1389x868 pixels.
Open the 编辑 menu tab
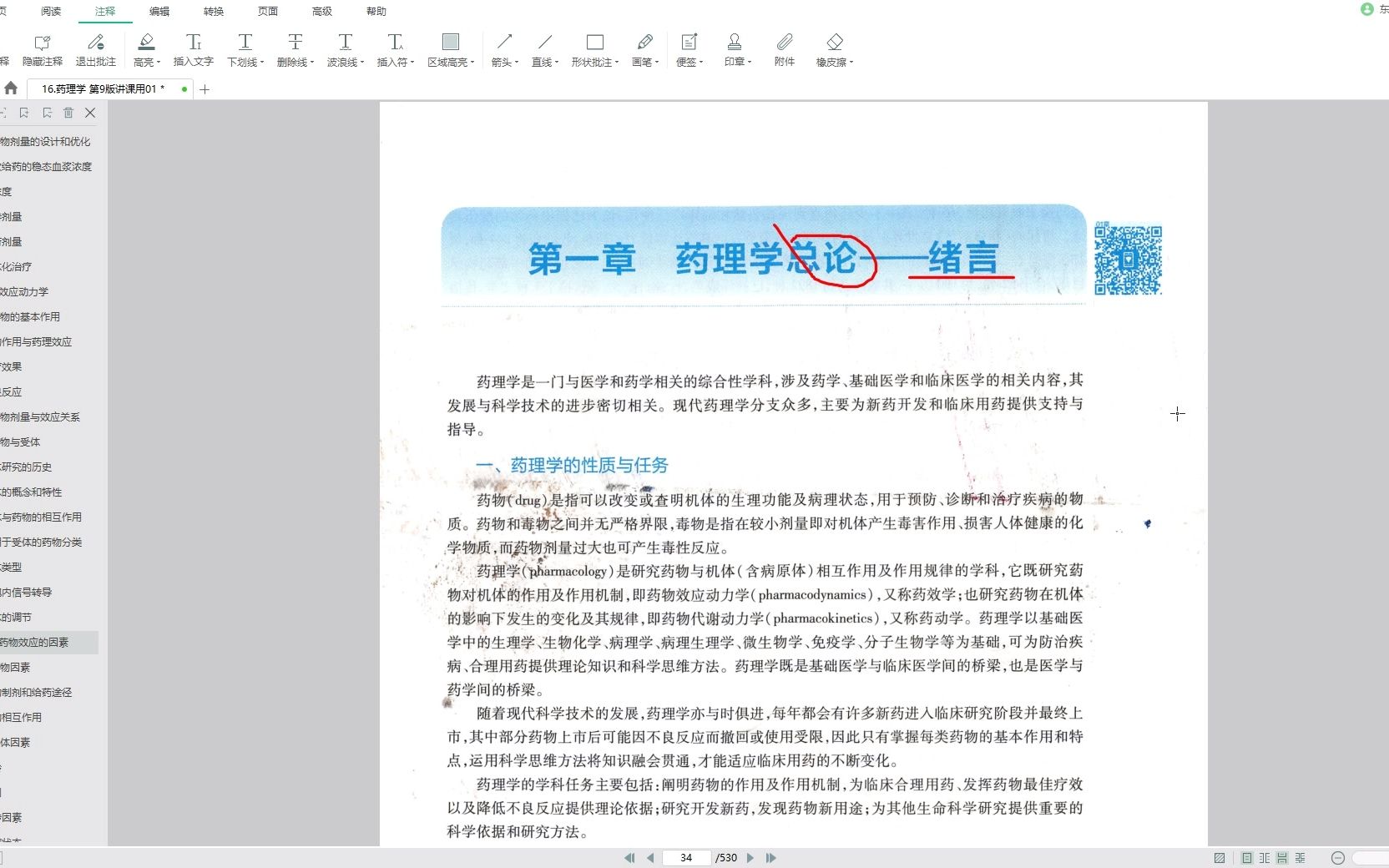pyautogui.click(x=159, y=12)
